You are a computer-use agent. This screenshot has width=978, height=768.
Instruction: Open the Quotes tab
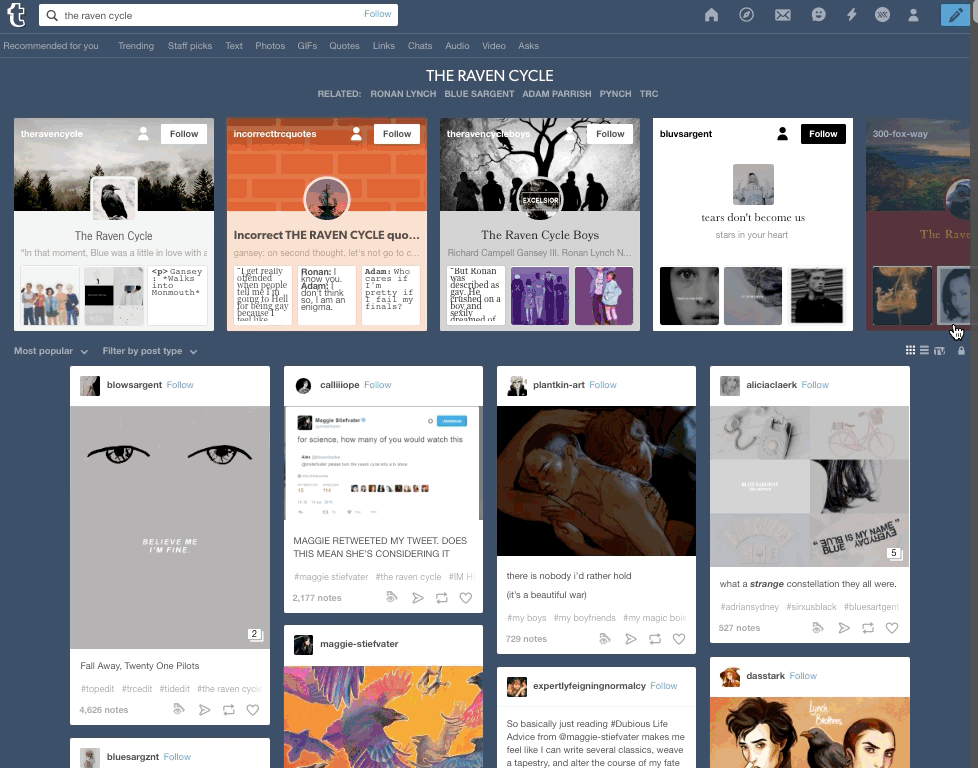click(x=344, y=46)
